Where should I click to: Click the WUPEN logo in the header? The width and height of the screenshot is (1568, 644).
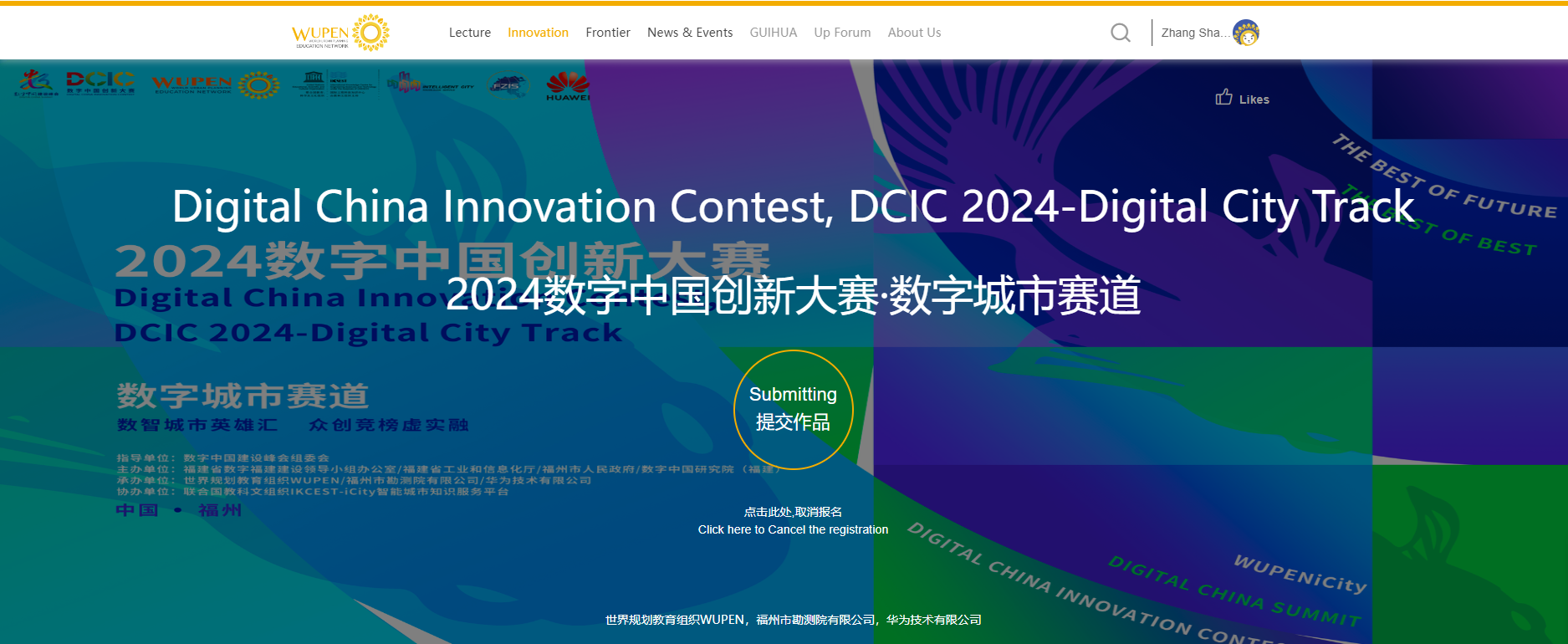pyautogui.click(x=340, y=33)
